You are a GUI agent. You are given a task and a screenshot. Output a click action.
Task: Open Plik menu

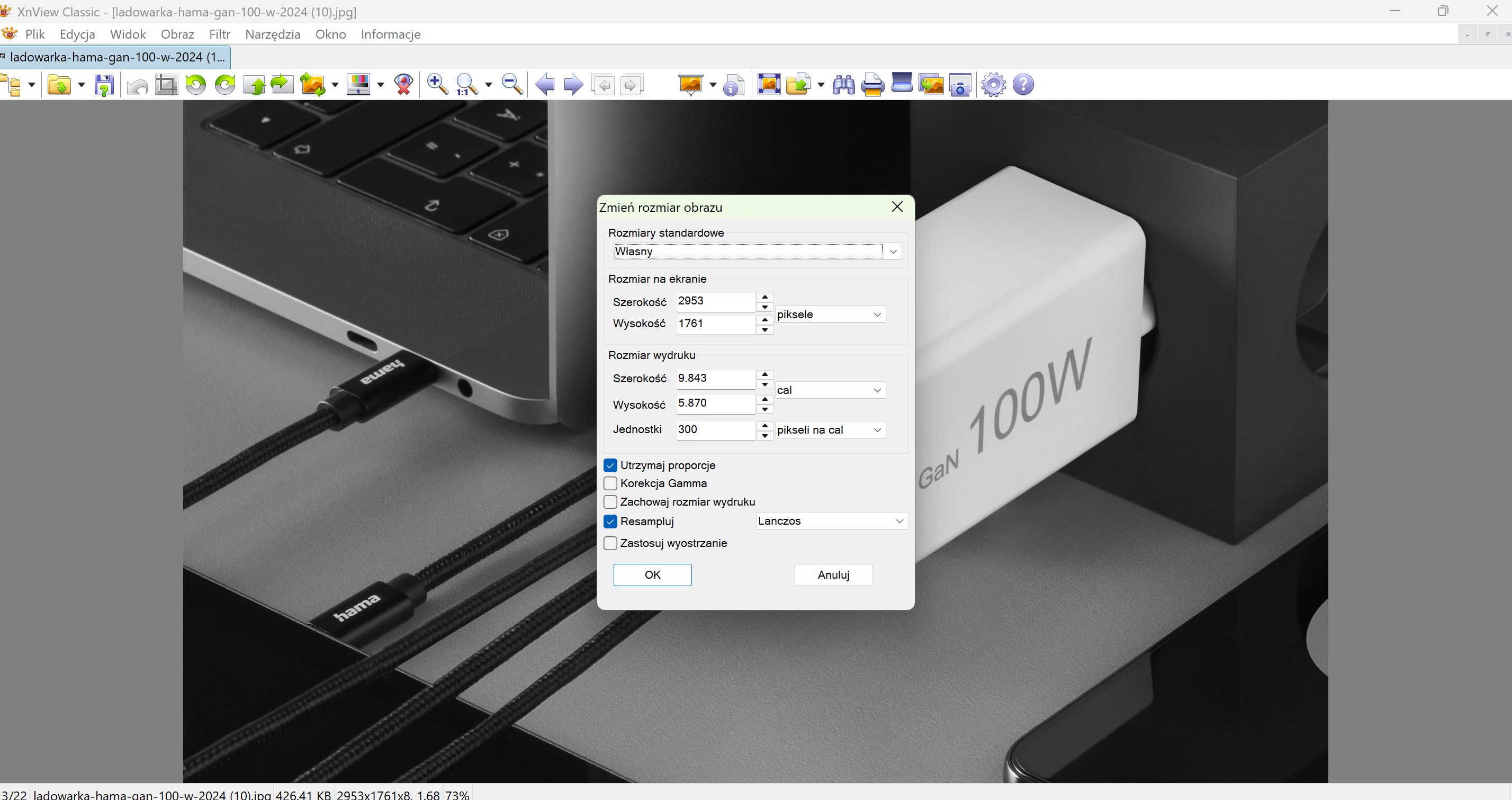point(35,34)
